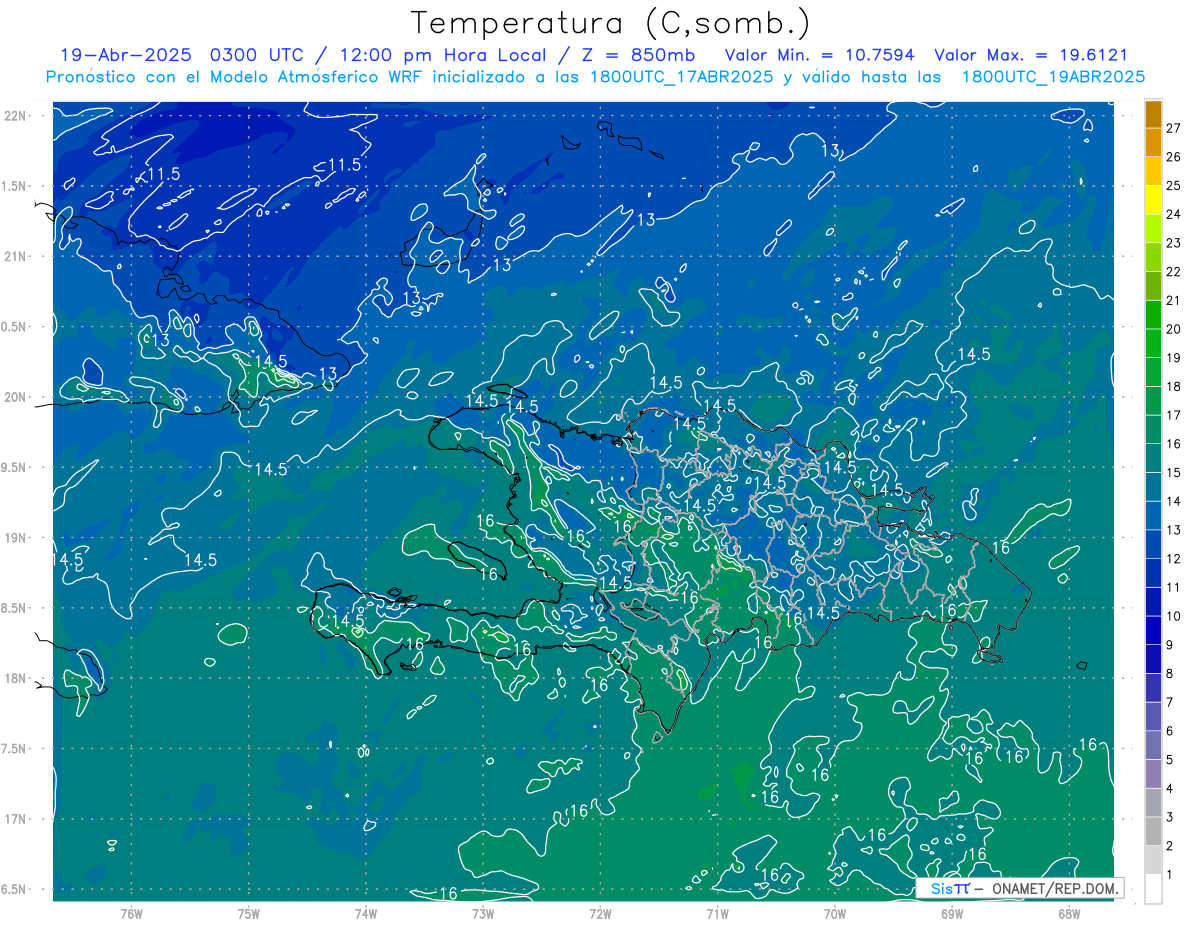Click the '12:00 pm Hora Local' text
1200x927 pixels.
pyautogui.click(x=443, y=55)
